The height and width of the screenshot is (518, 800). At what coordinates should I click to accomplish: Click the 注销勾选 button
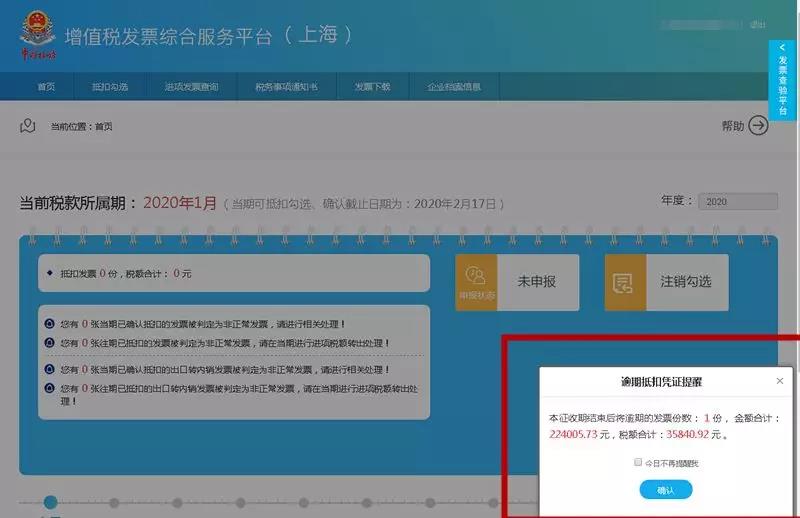(x=667, y=282)
